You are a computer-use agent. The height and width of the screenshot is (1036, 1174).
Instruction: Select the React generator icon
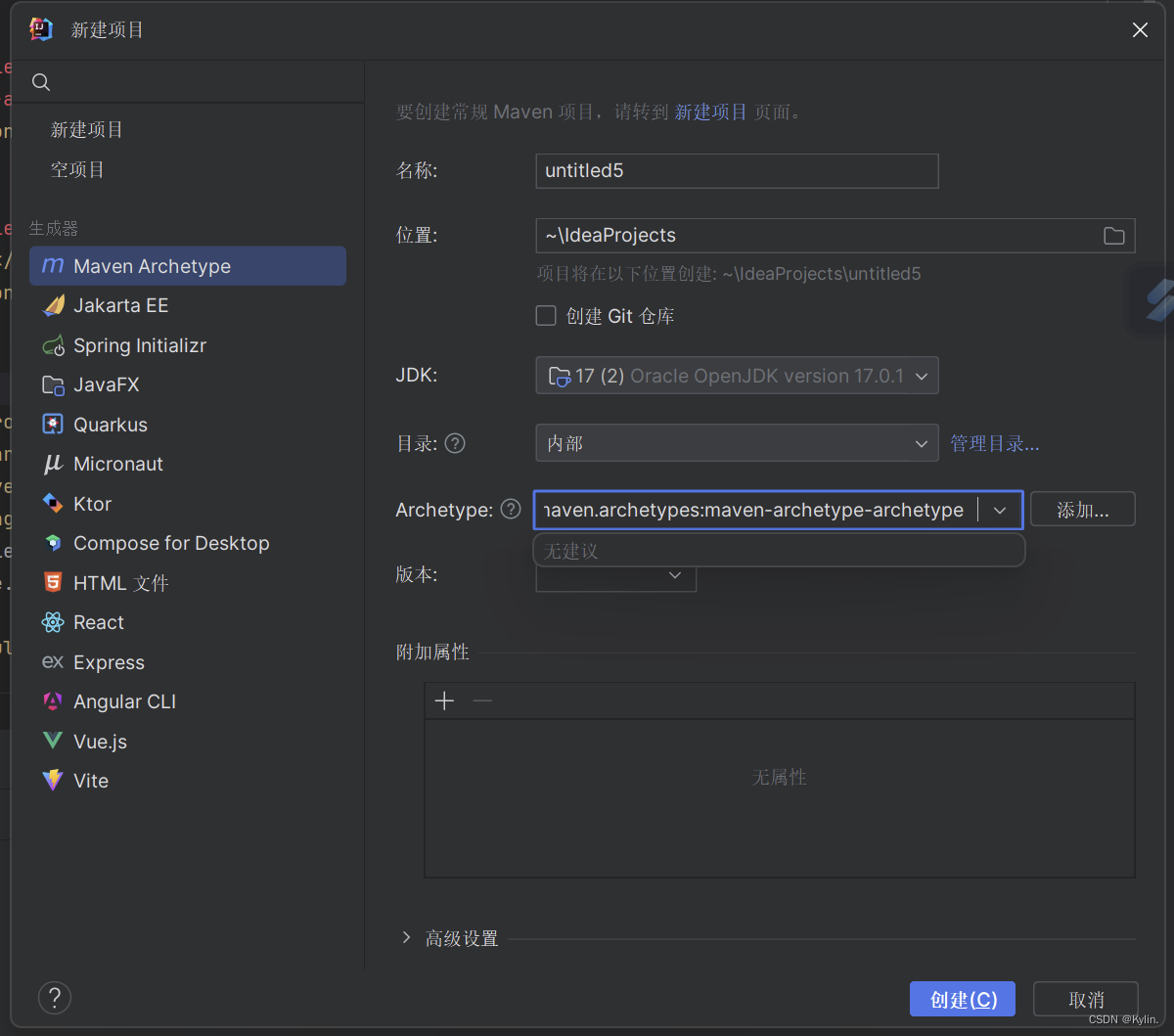[53, 622]
